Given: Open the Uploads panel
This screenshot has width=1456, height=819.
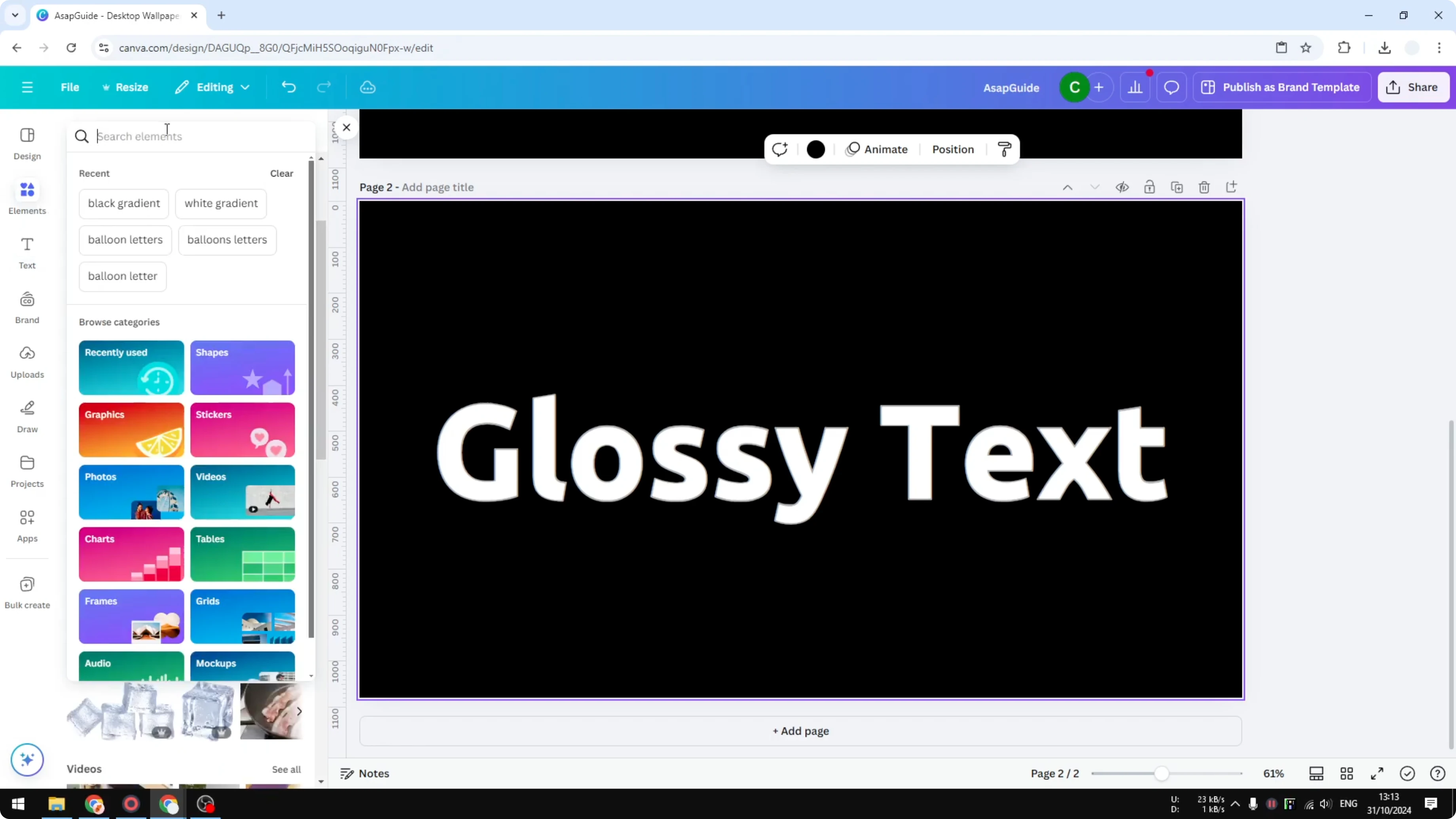Looking at the screenshot, I should 27,362.
